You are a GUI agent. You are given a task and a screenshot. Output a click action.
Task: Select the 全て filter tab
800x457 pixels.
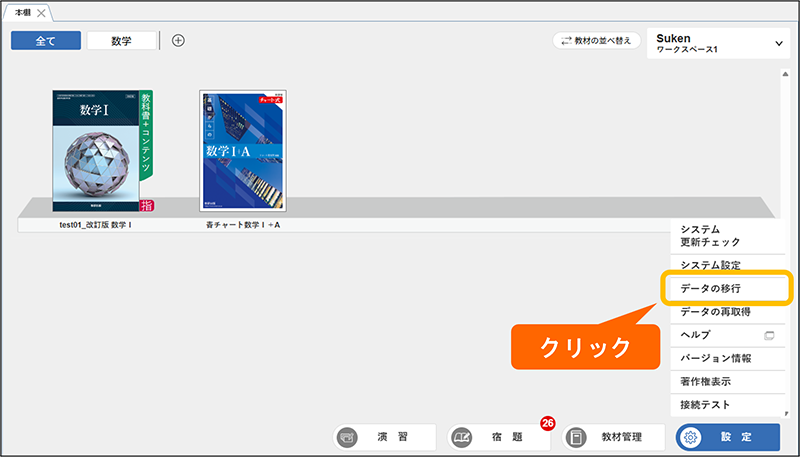46,40
